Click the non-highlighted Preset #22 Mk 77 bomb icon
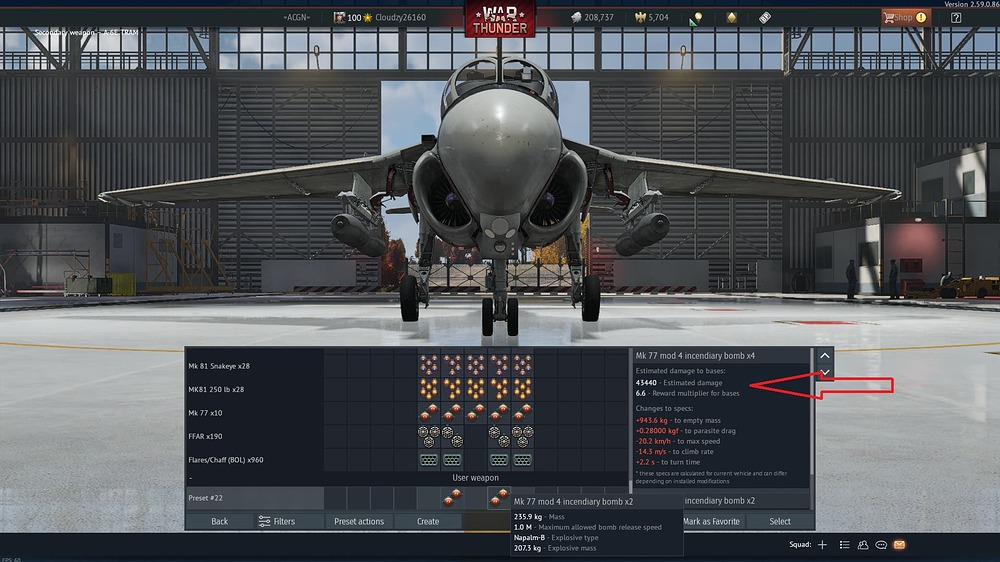 tap(452, 498)
